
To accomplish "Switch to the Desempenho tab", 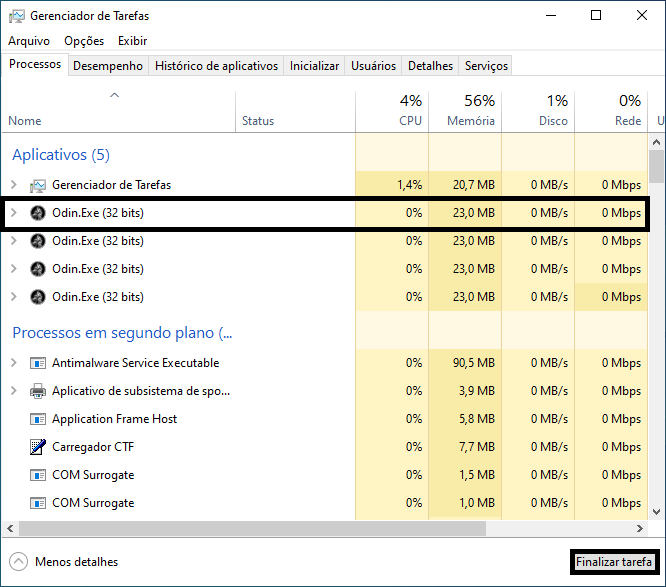I will (x=108, y=66).
